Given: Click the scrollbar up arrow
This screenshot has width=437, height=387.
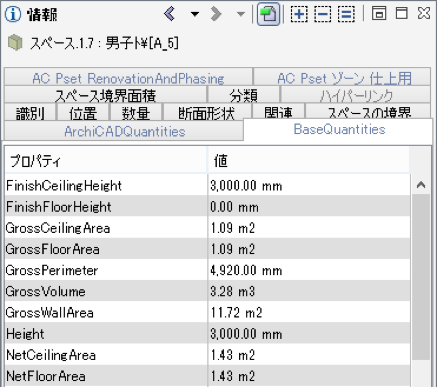Looking at the screenshot, I should tap(421, 184).
